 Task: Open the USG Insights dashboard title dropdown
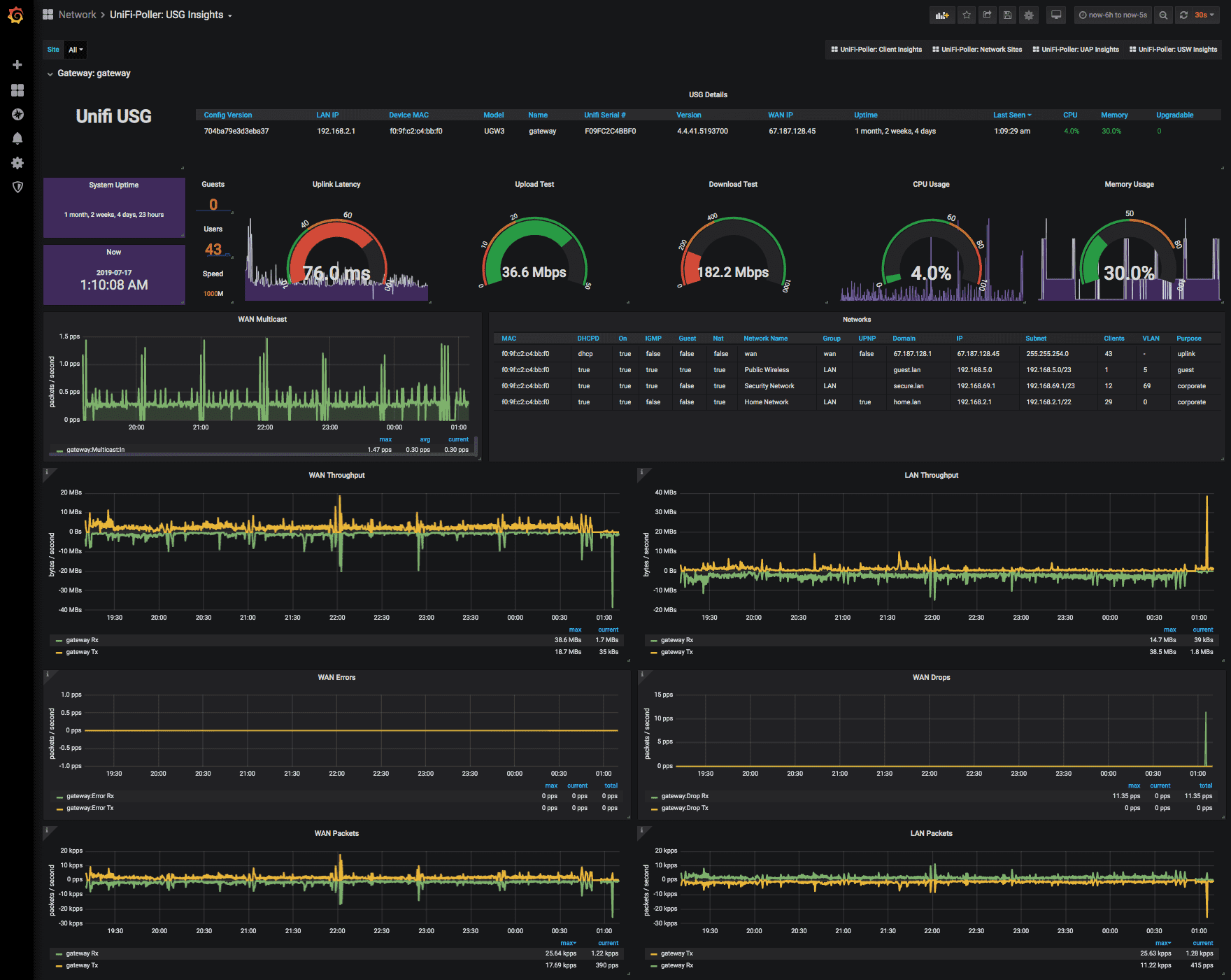[170, 15]
